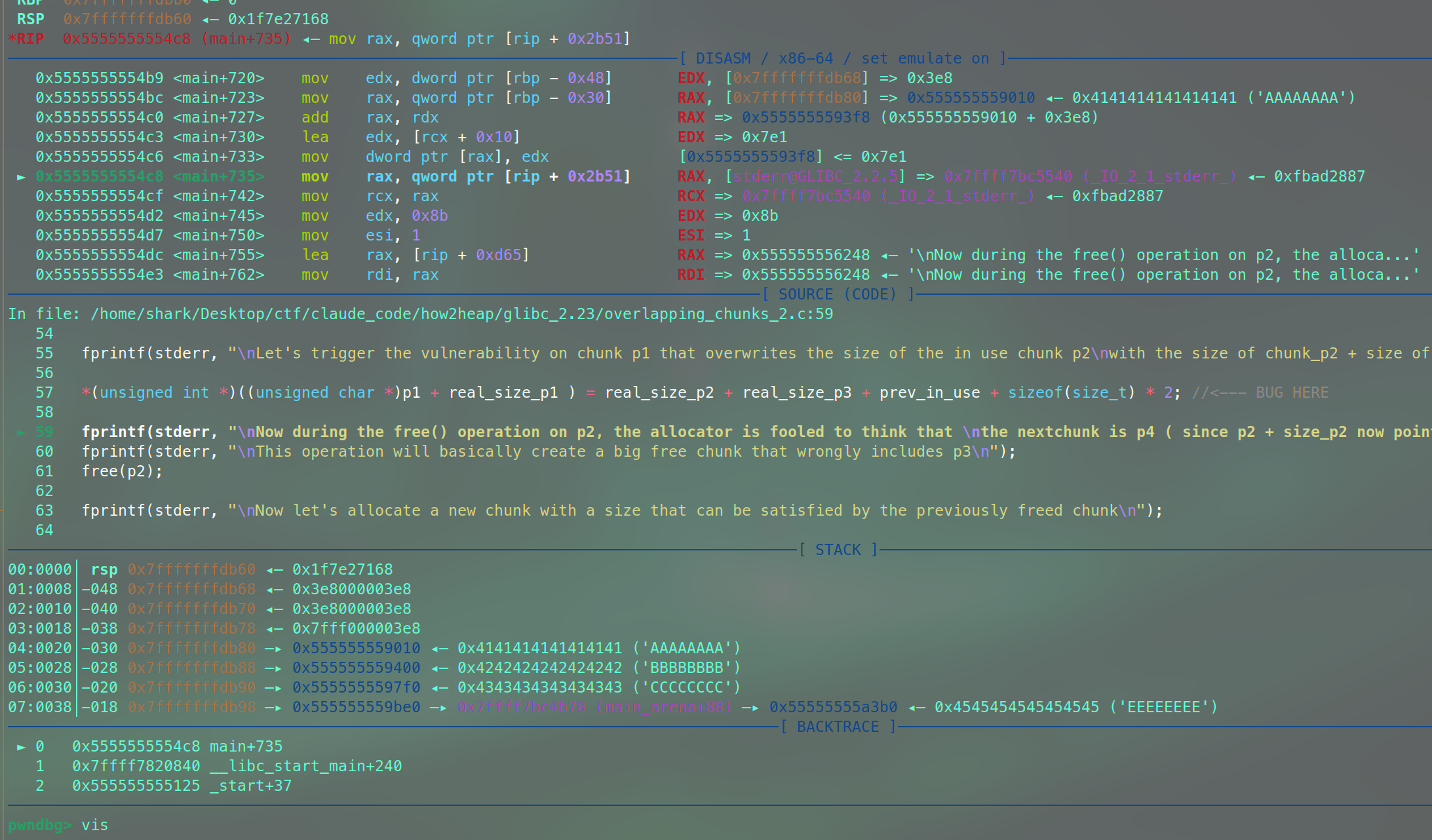Select the mov esi, 1 instruction
The width and height of the screenshot is (1432, 840).
pos(360,235)
